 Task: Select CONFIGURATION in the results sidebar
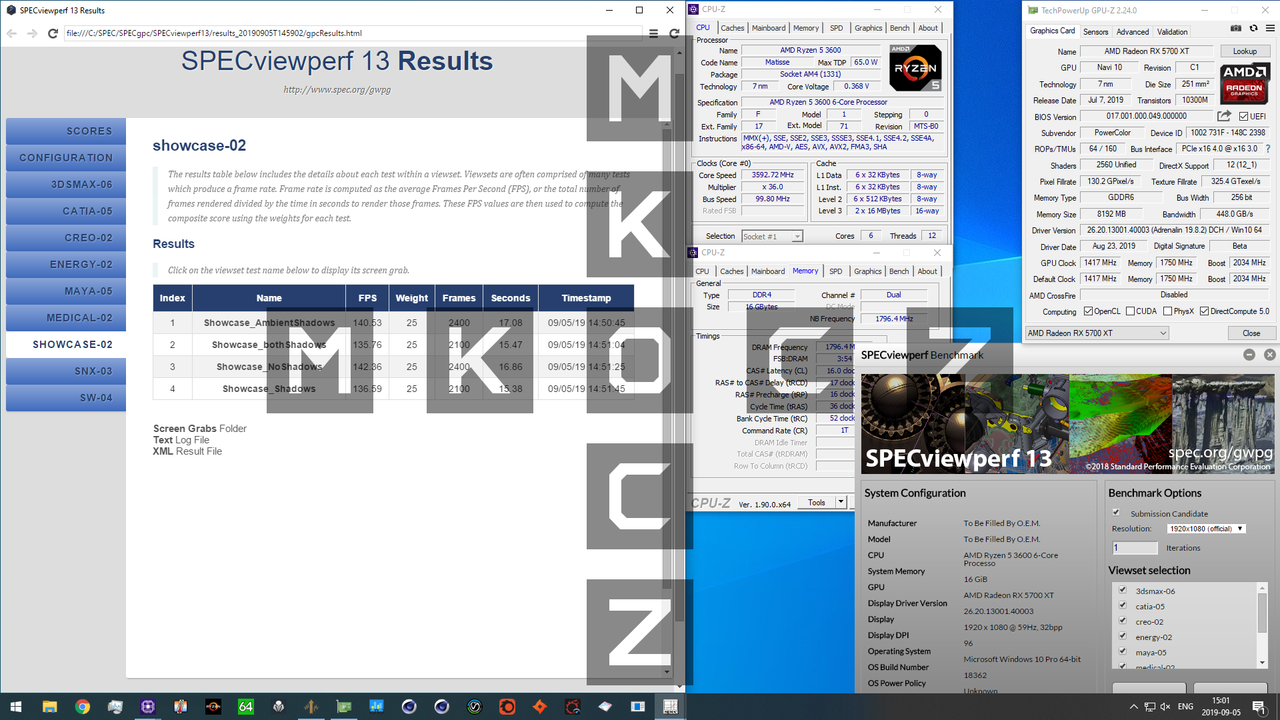(66, 158)
